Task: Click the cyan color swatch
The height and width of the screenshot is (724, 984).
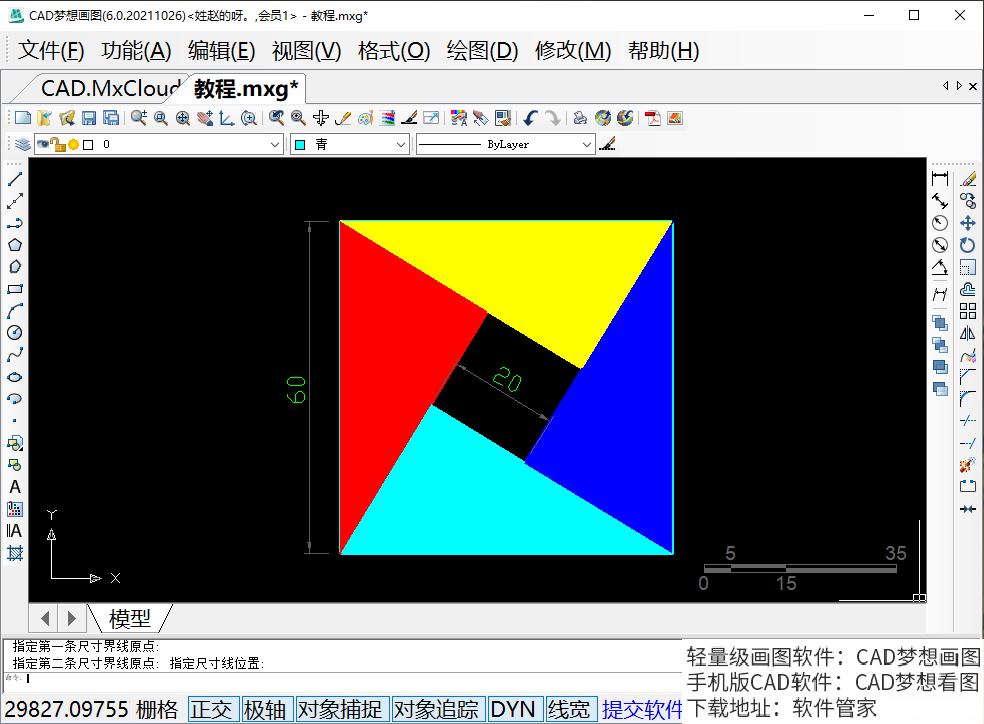Action: coord(300,145)
